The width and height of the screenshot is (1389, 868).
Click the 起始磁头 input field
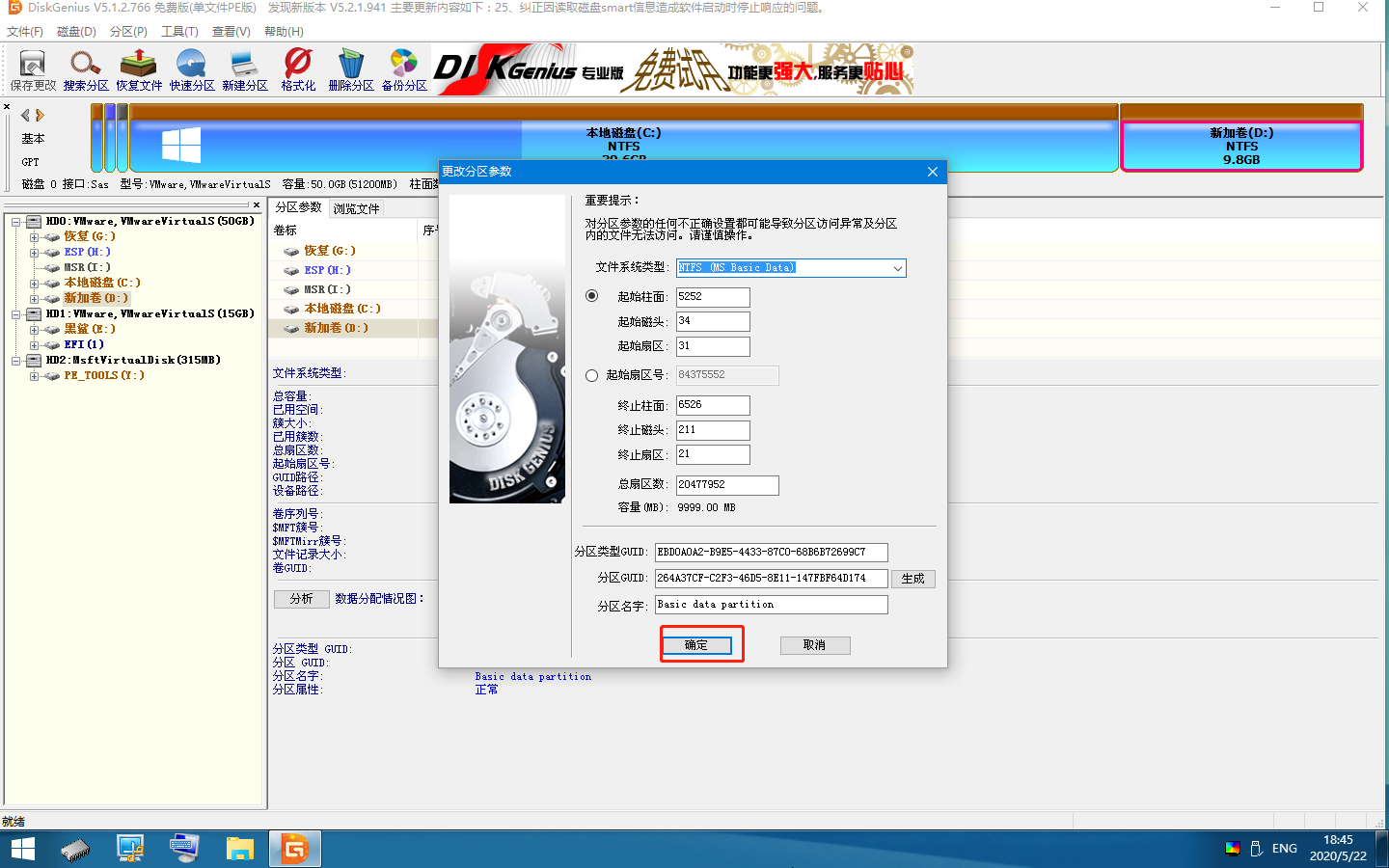click(x=713, y=321)
